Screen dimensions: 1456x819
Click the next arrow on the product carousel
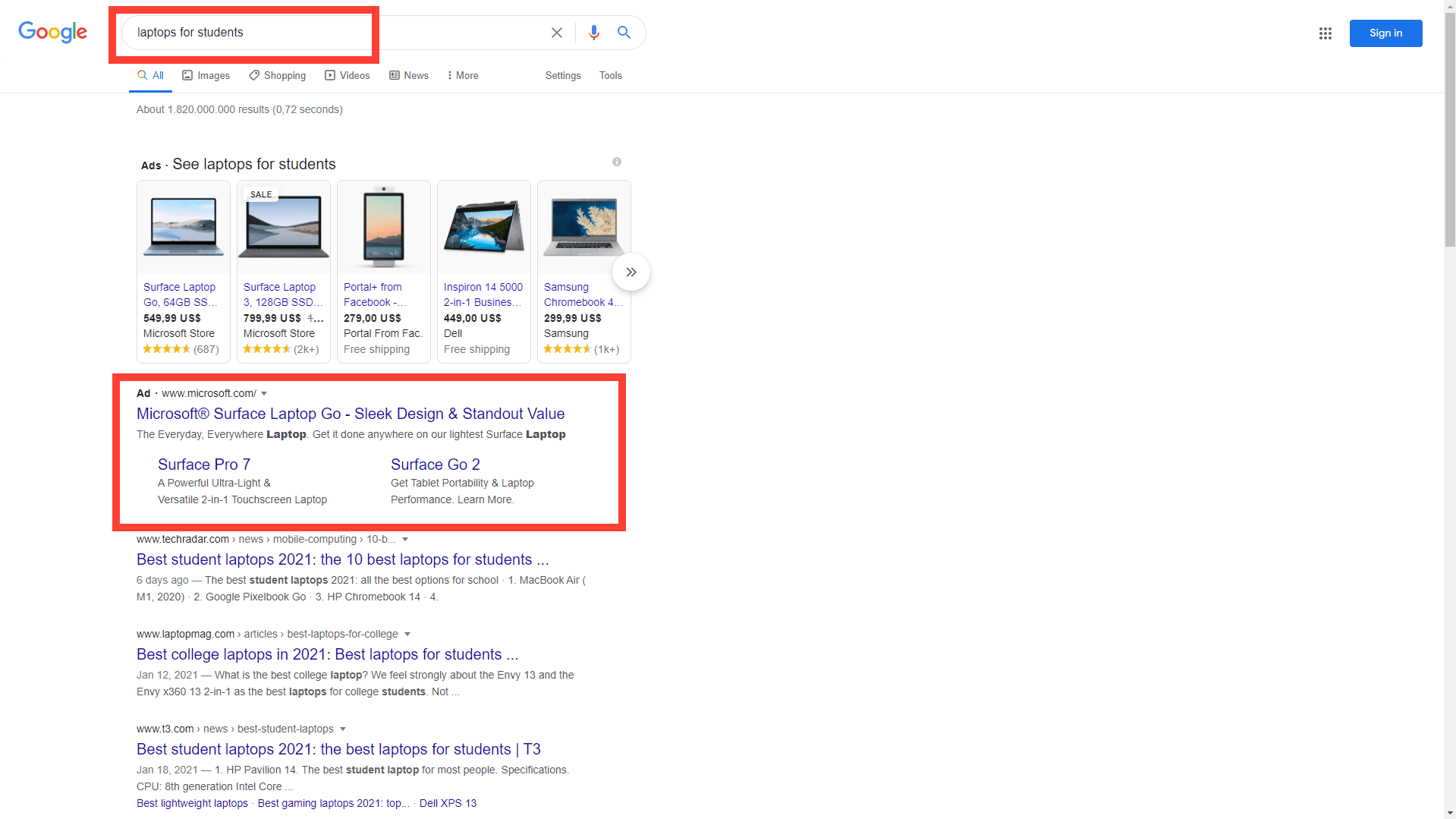[631, 271]
